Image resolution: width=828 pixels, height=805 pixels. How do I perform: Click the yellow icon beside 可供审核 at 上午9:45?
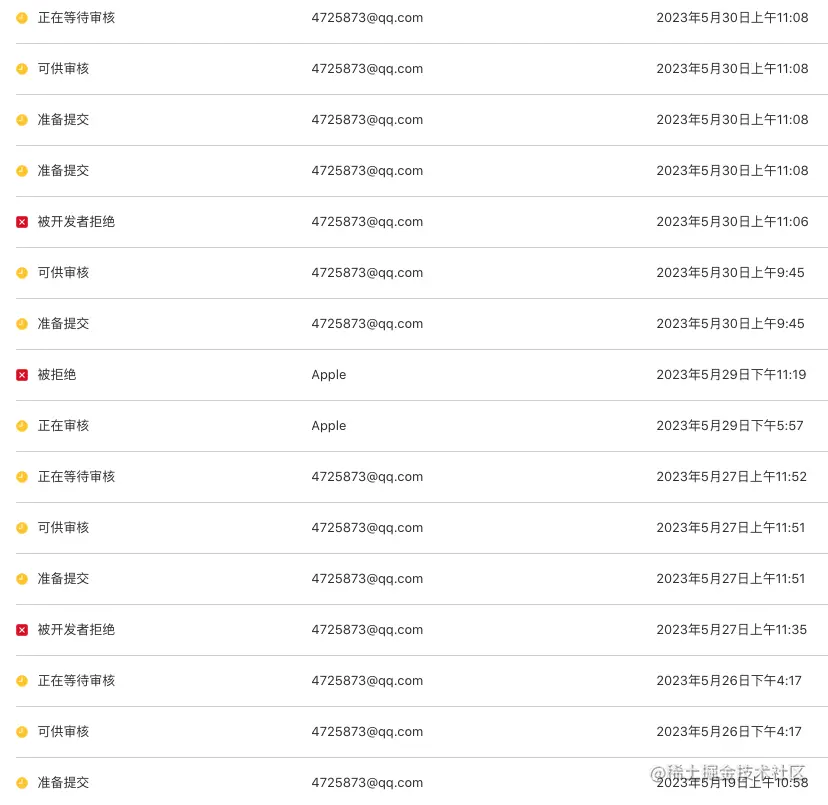22,273
